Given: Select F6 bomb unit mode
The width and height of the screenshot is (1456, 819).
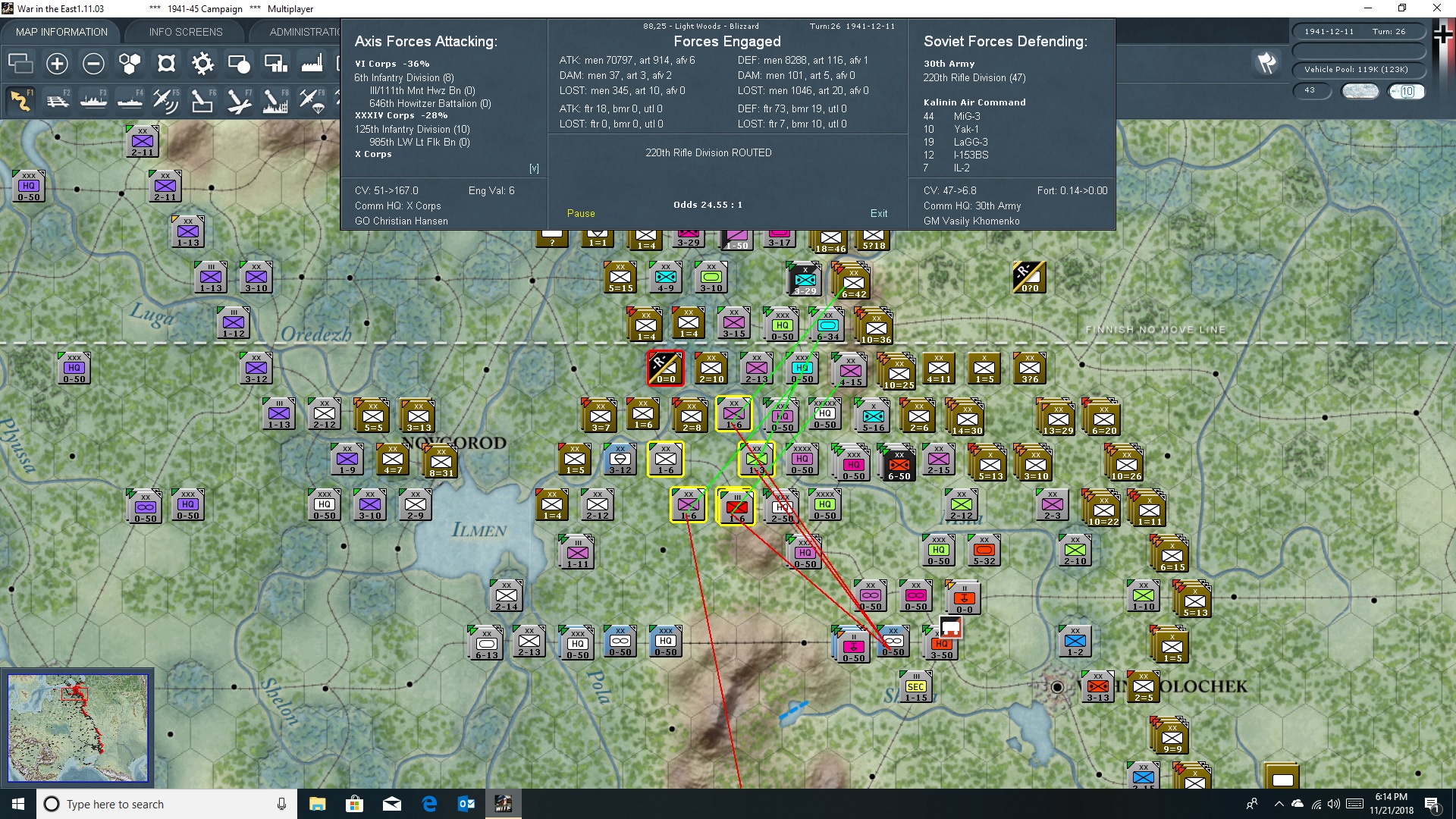Looking at the screenshot, I should pos(202,100).
